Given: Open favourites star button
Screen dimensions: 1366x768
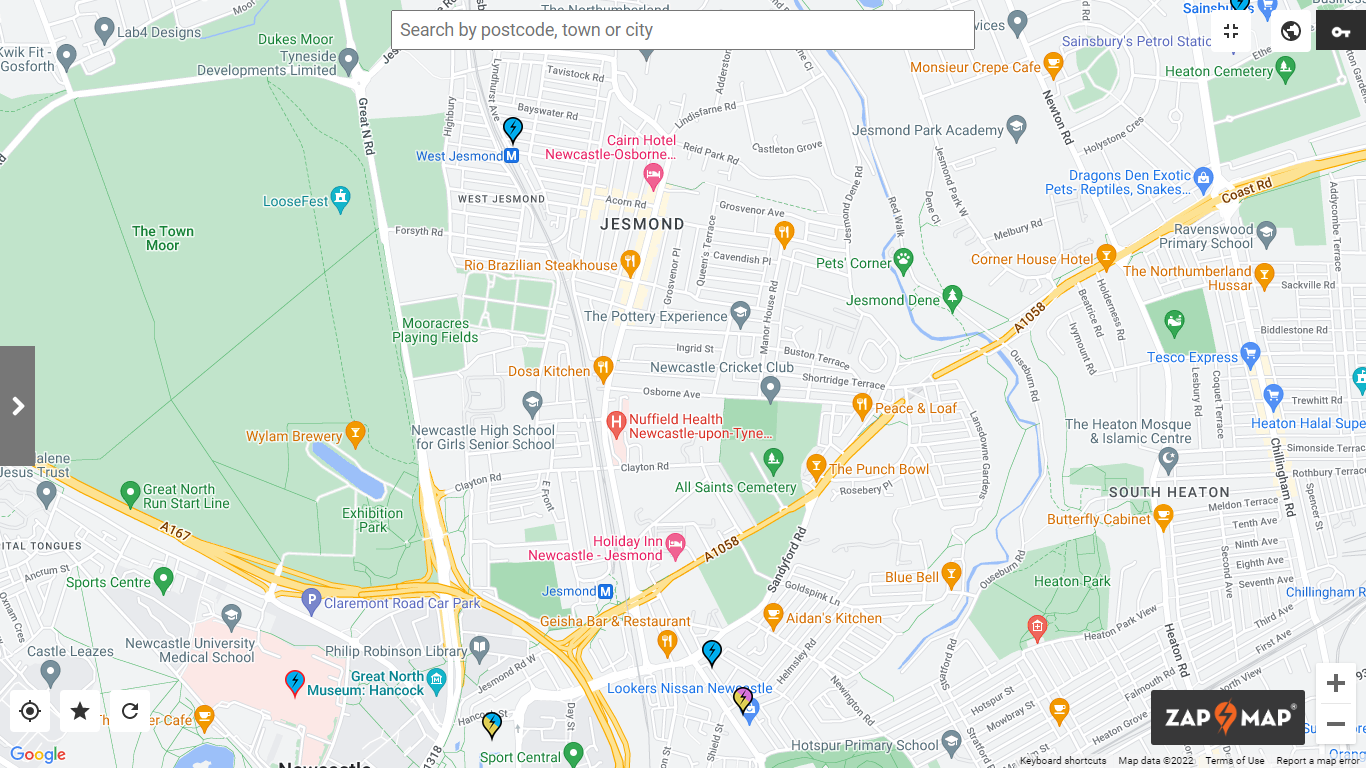Looking at the screenshot, I should coord(80,711).
